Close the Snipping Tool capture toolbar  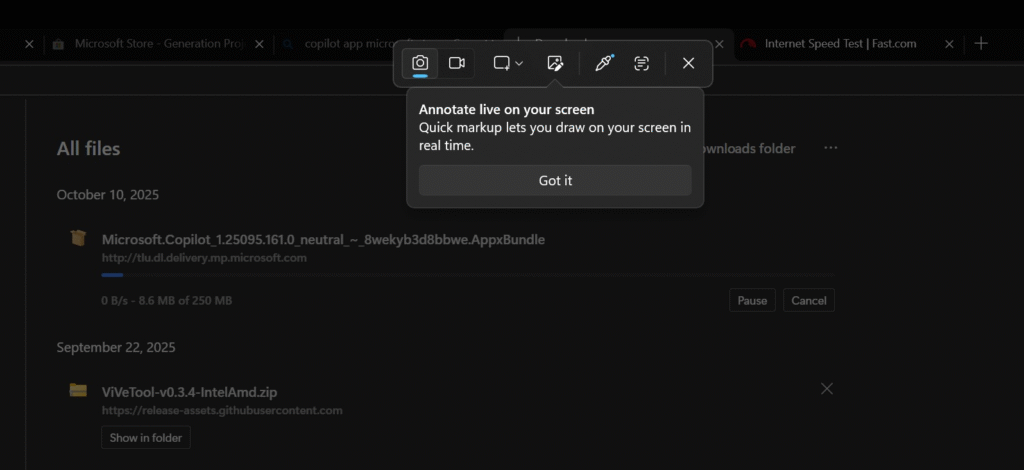coord(688,63)
